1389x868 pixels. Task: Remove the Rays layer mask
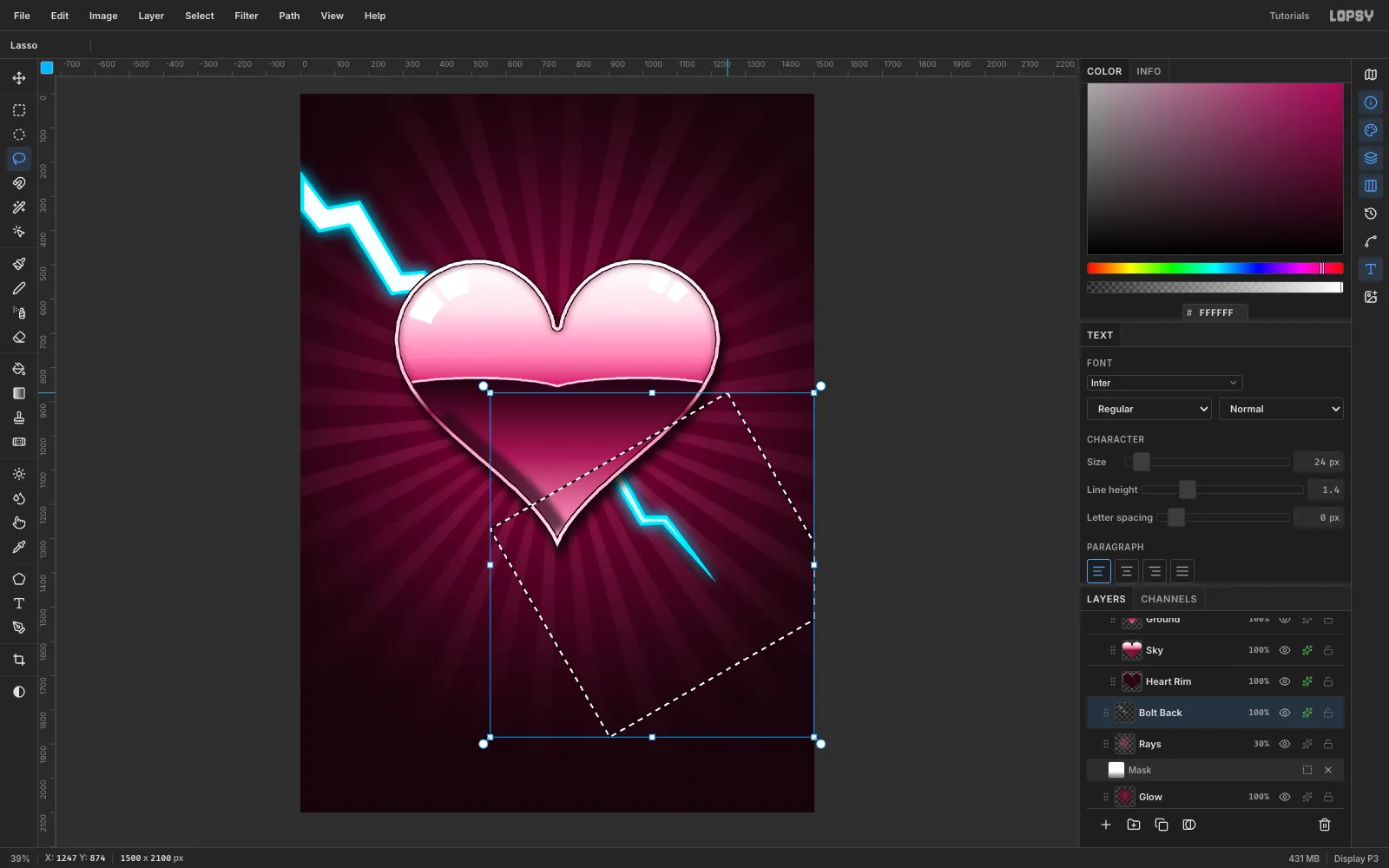1328,770
